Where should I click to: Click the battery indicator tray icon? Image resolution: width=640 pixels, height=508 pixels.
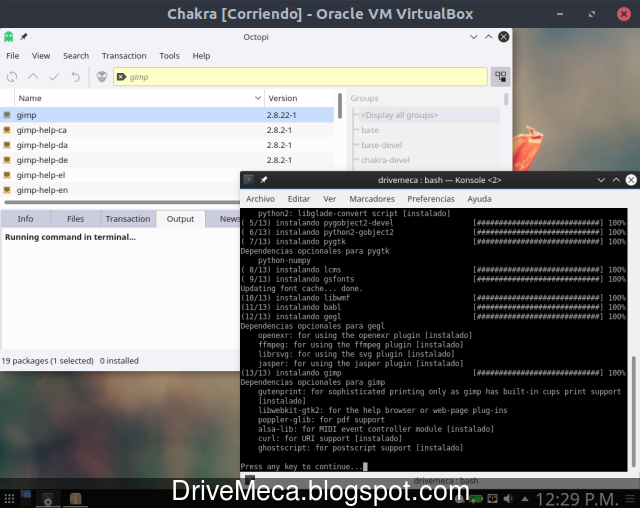476,499
